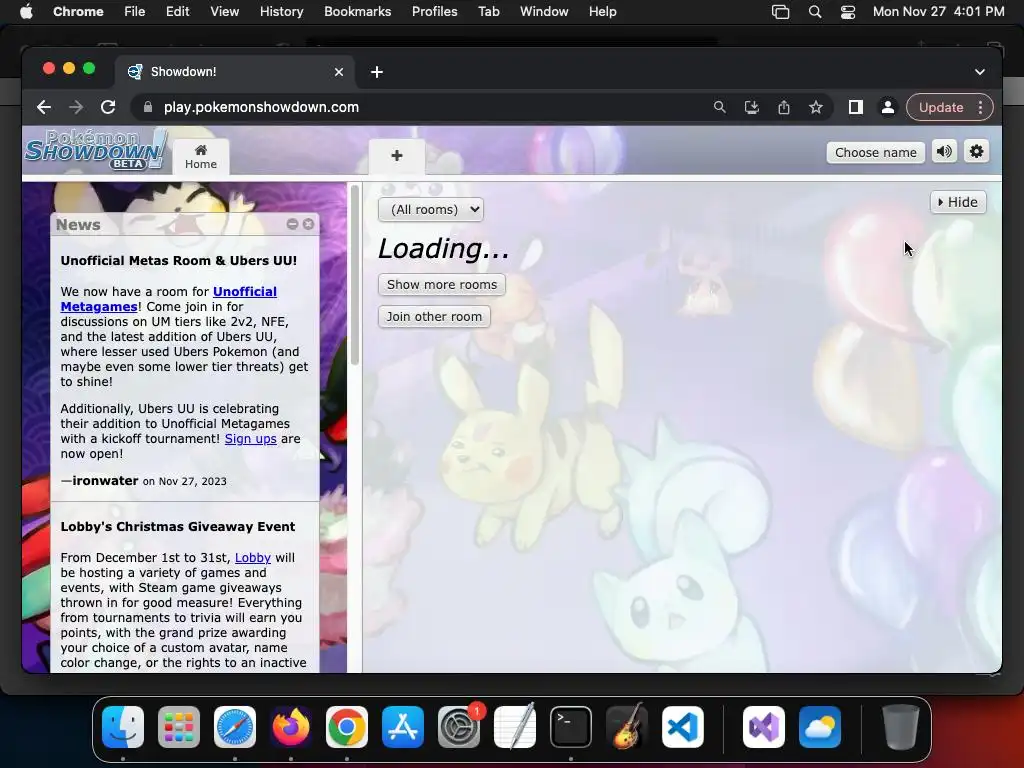
Task: Open the (All rooms) dropdown
Action: click(x=430, y=210)
